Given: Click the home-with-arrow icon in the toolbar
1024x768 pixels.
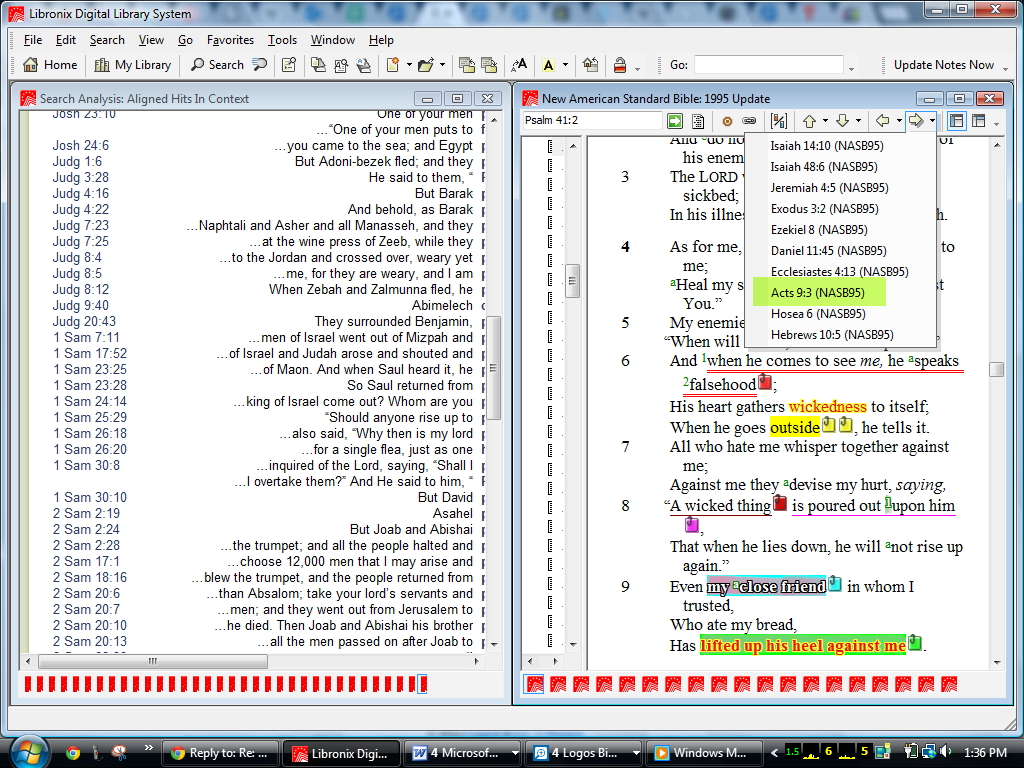Looking at the screenshot, I should tap(590, 65).
